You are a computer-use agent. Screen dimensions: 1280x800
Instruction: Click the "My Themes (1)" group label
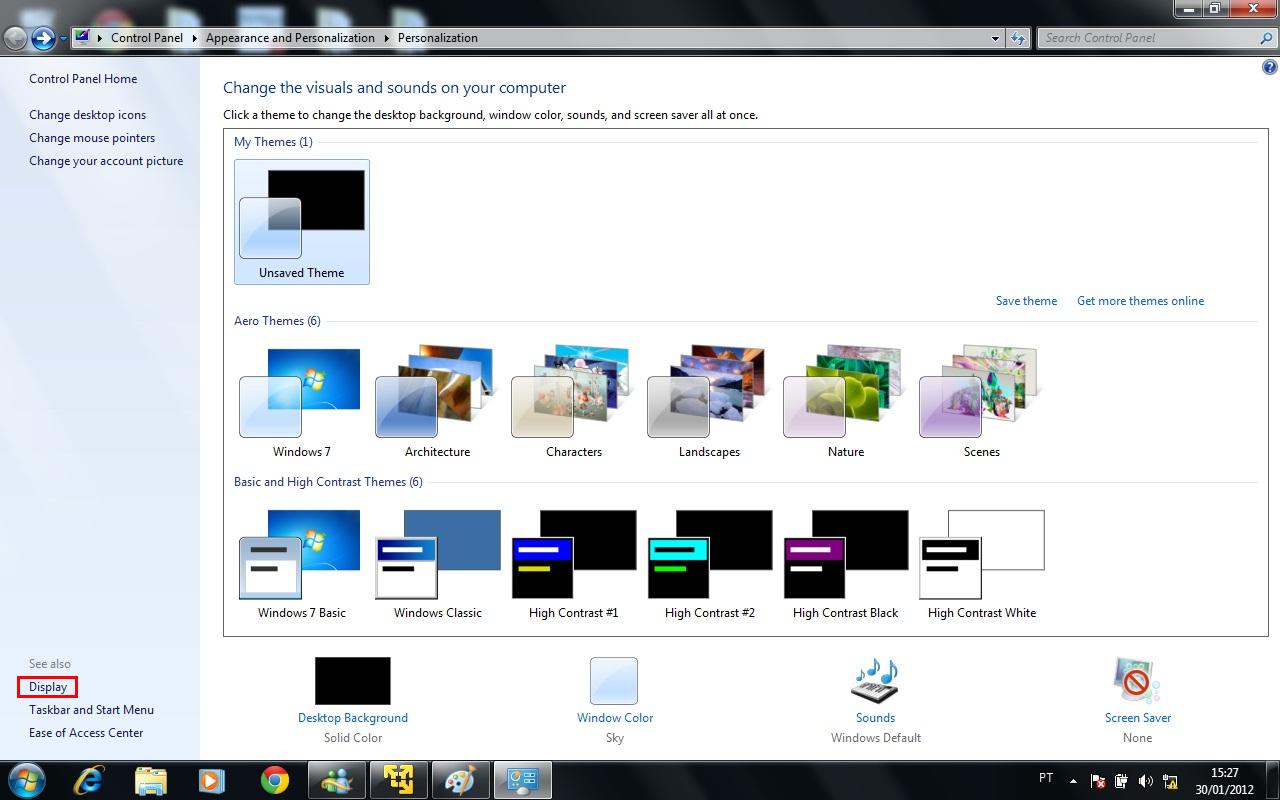(x=273, y=142)
